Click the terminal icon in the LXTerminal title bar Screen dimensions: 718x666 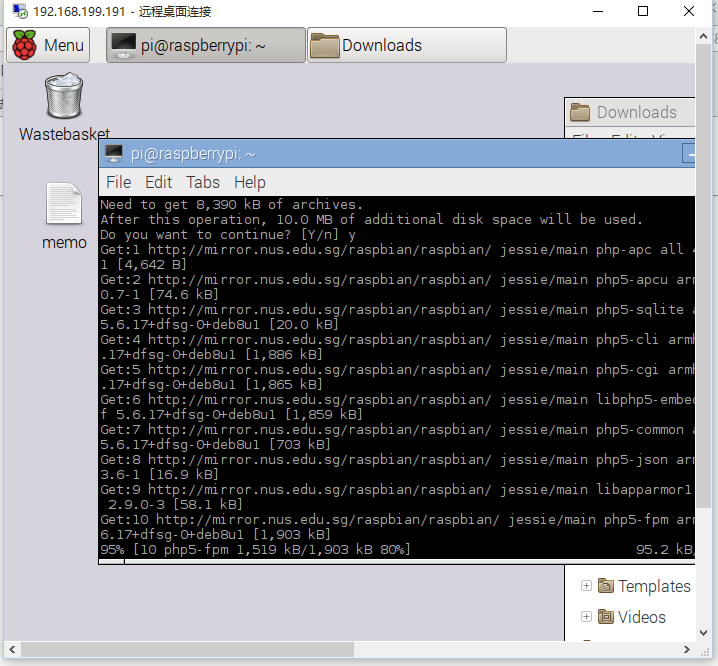coord(114,153)
